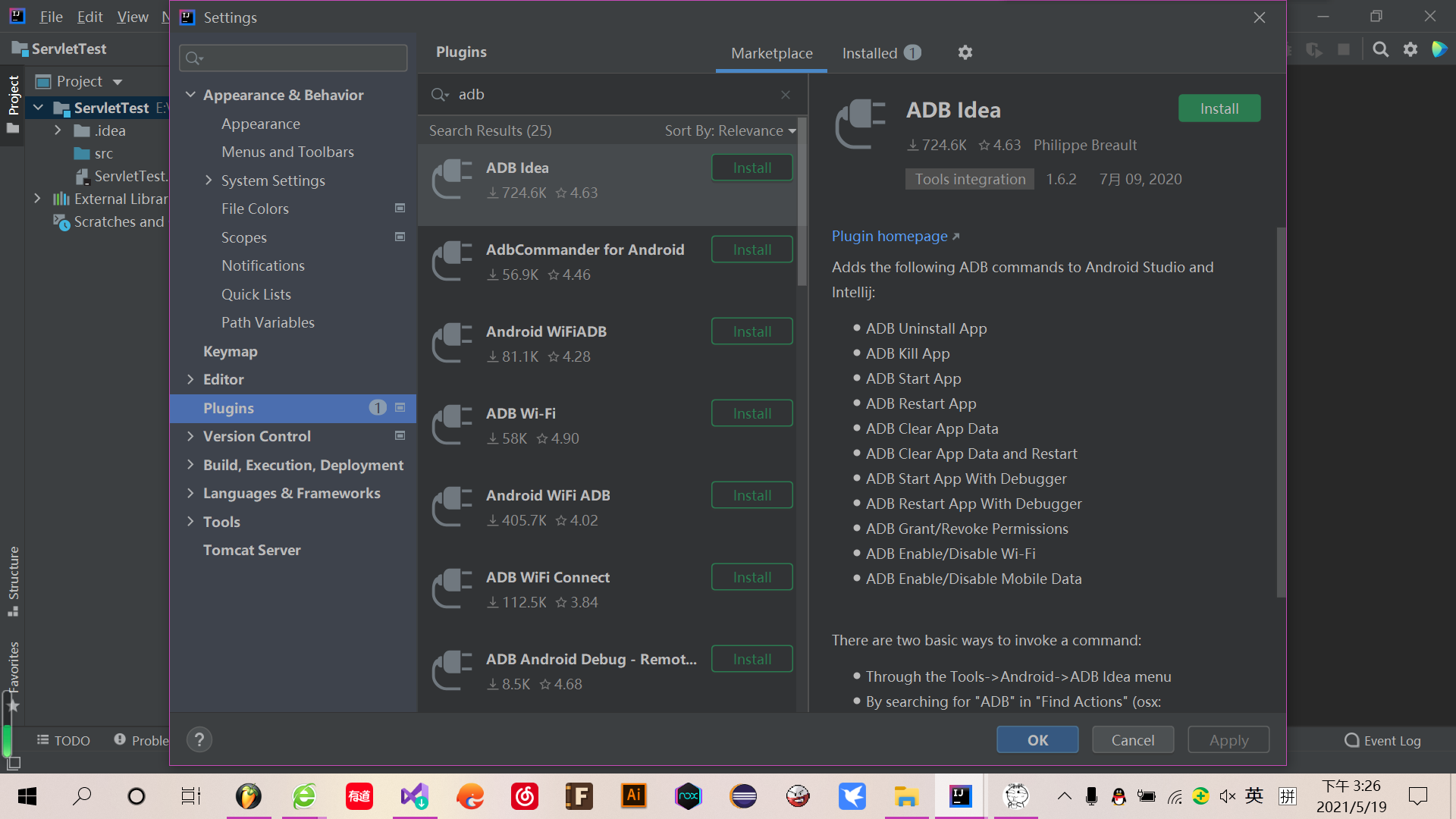The image size is (1456, 819).
Task: Clear the adb search with the X icon
Action: (x=785, y=94)
